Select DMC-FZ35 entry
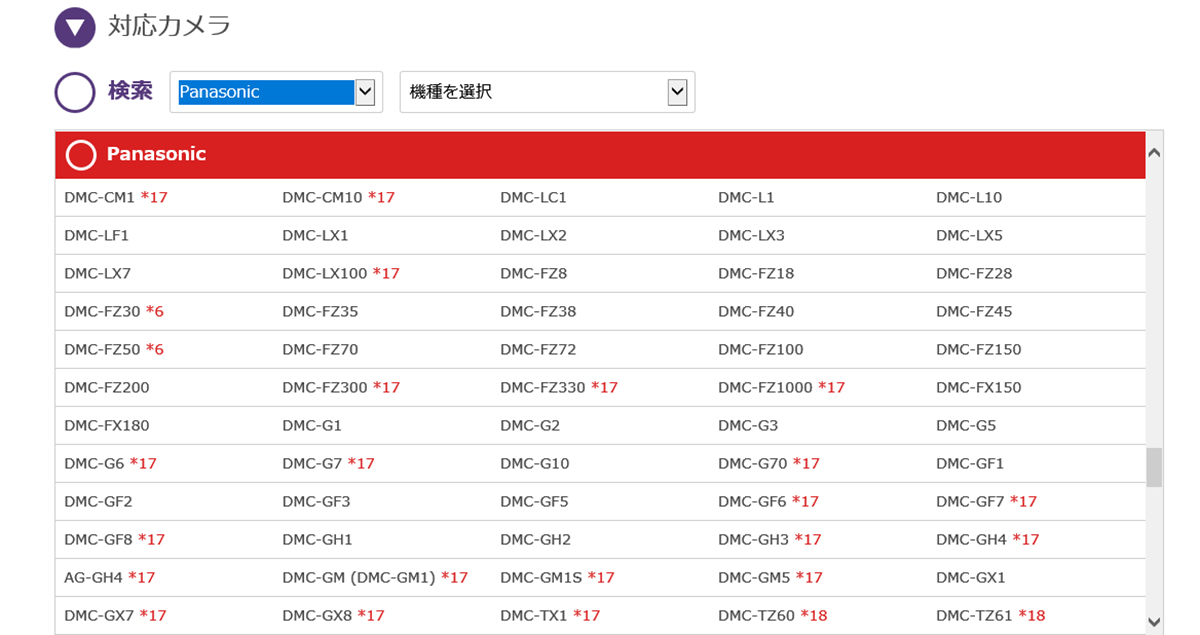Viewport: 1200px width, 635px height. 320,312
